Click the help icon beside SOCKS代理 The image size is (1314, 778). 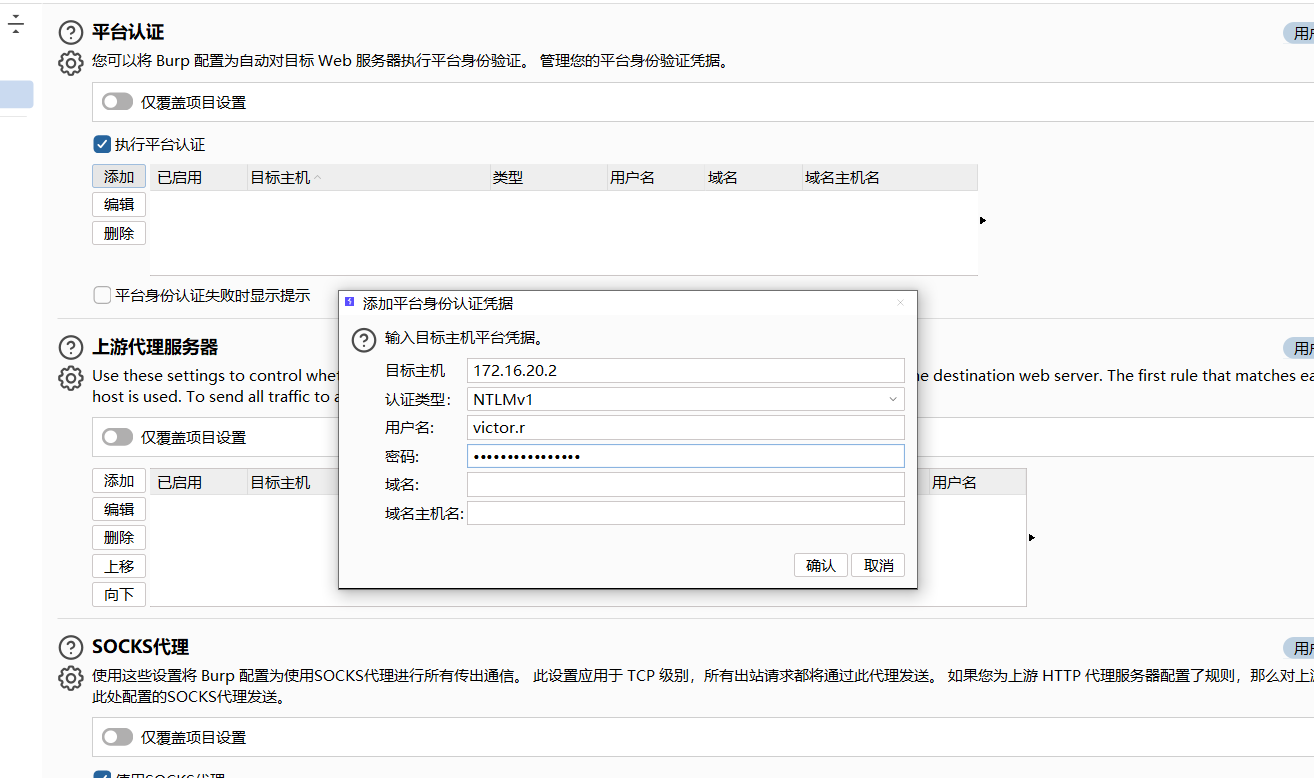pyautogui.click(x=70, y=647)
